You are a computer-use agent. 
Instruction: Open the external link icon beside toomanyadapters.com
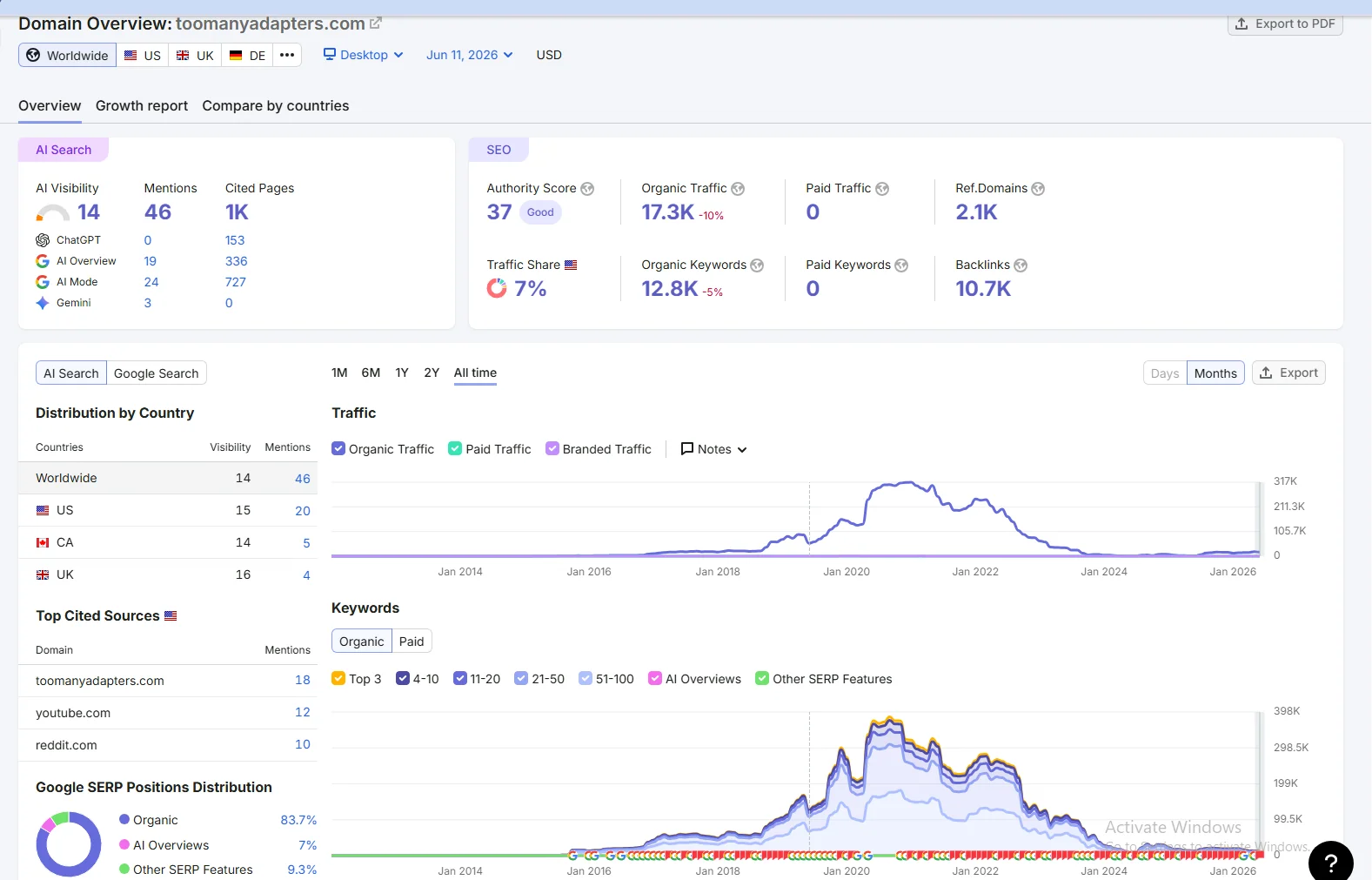tap(376, 24)
